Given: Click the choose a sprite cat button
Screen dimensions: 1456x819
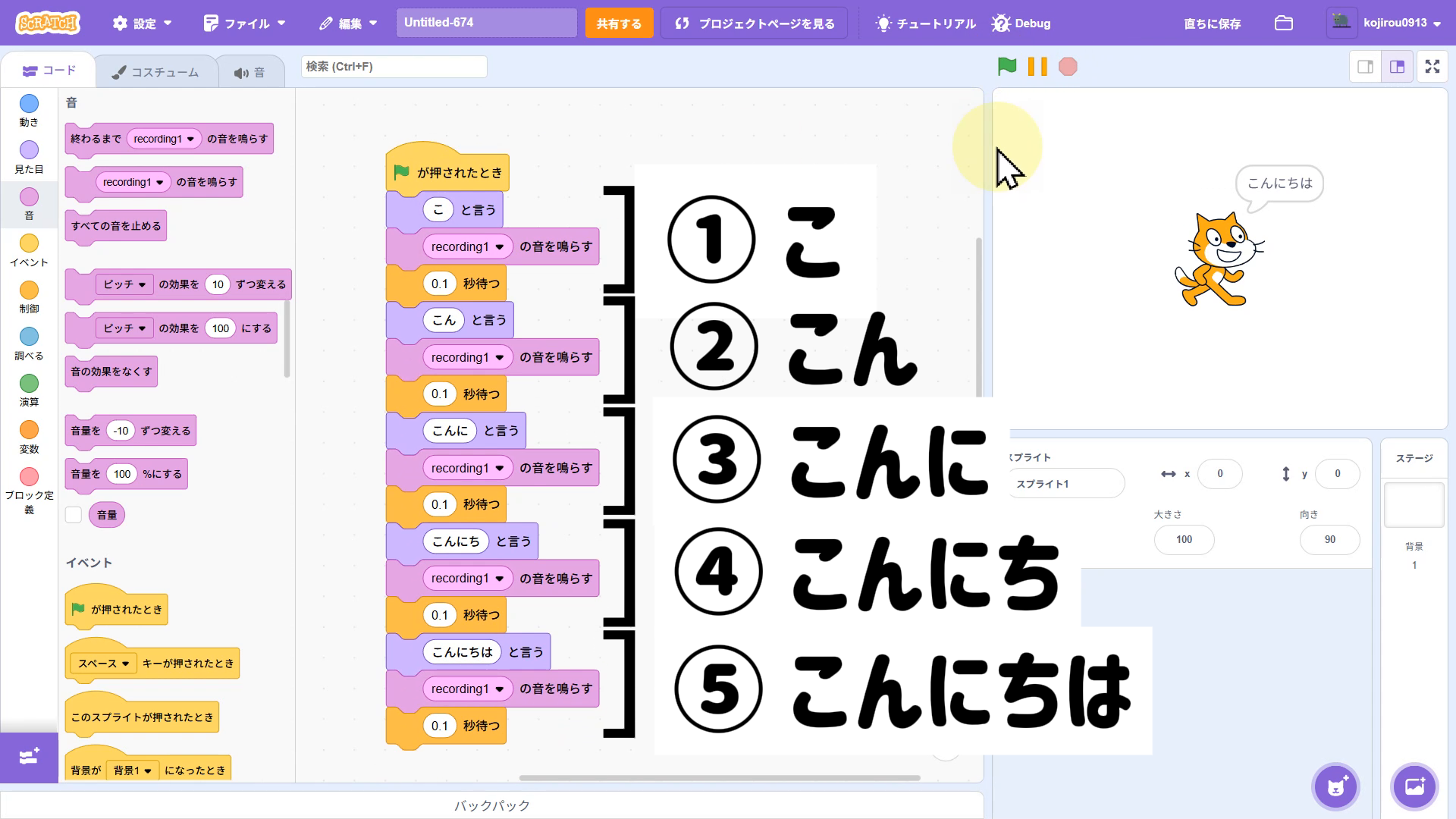Looking at the screenshot, I should (1335, 786).
